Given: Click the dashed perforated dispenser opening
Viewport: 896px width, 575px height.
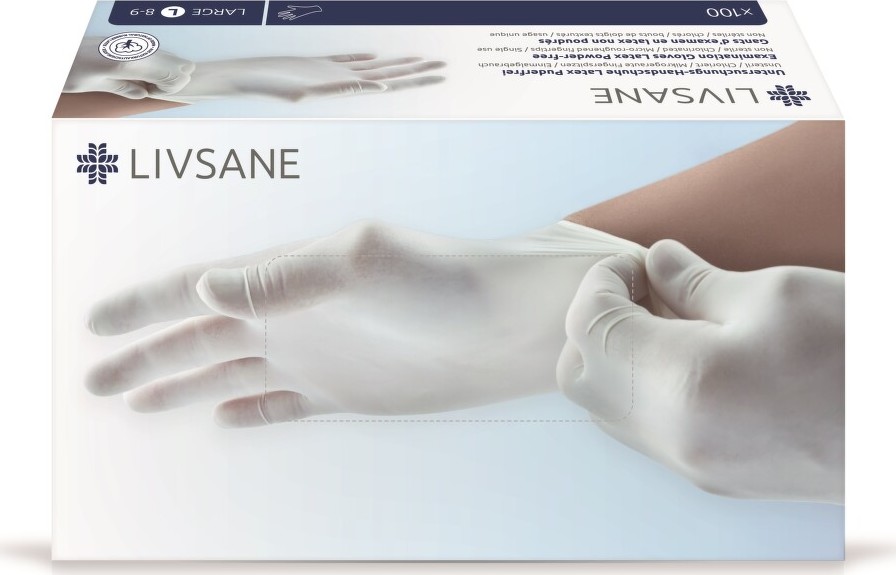Looking at the screenshot, I should click(450, 338).
